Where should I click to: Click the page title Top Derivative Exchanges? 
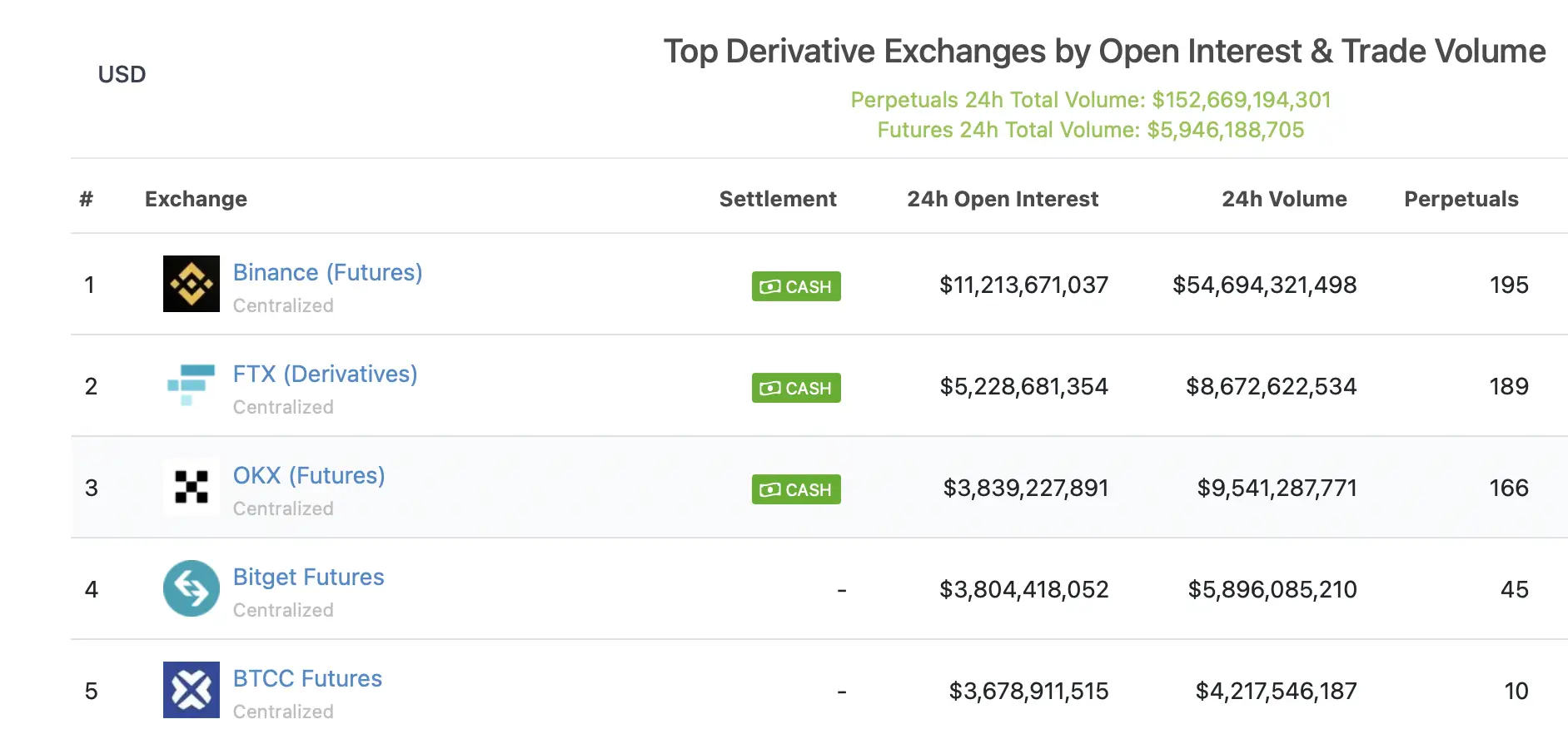[1104, 52]
